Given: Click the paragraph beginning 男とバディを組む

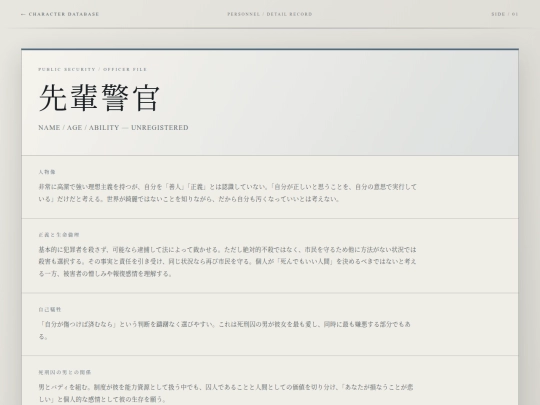Looking at the screenshot, I should point(226,393).
